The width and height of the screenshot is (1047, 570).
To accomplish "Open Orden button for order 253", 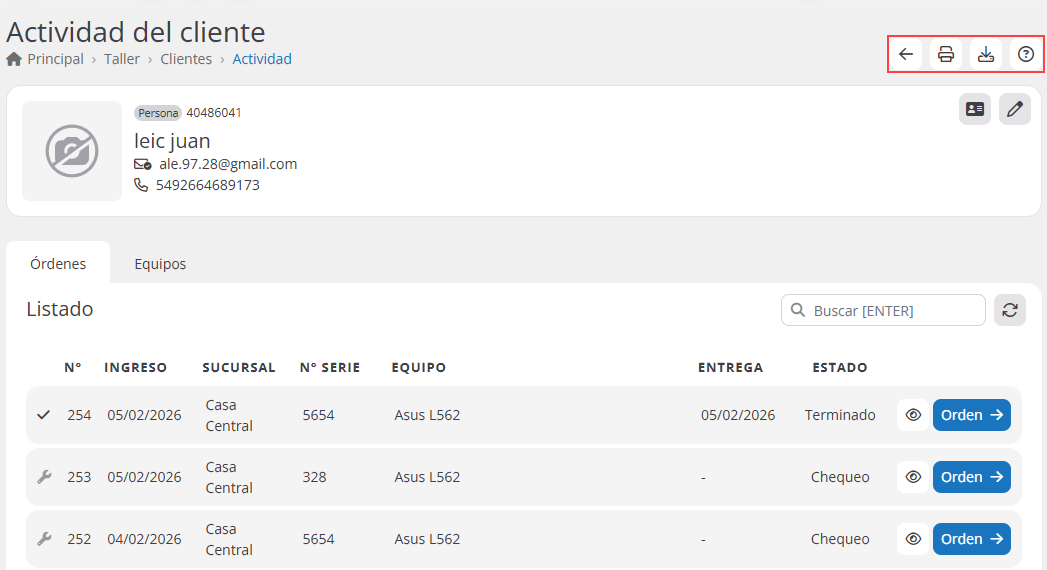I will (x=972, y=477).
